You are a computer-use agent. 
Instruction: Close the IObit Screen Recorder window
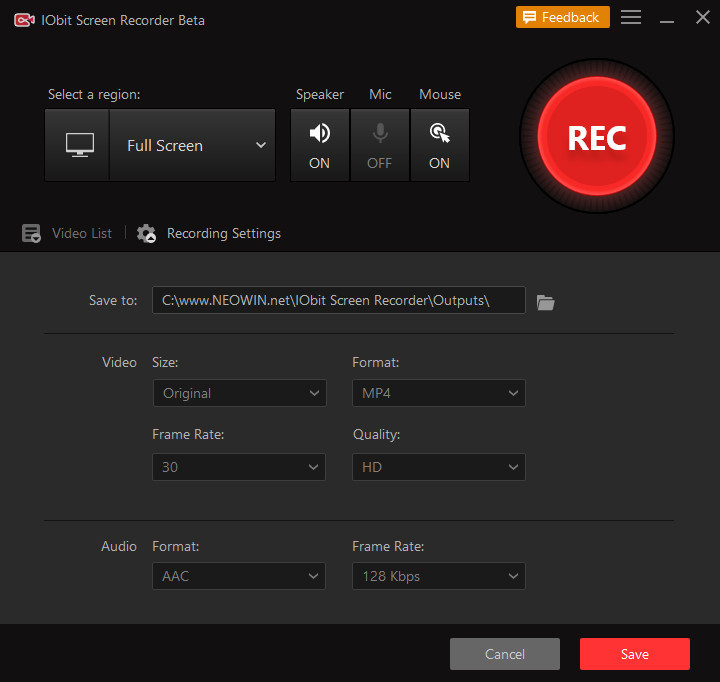point(702,18)
